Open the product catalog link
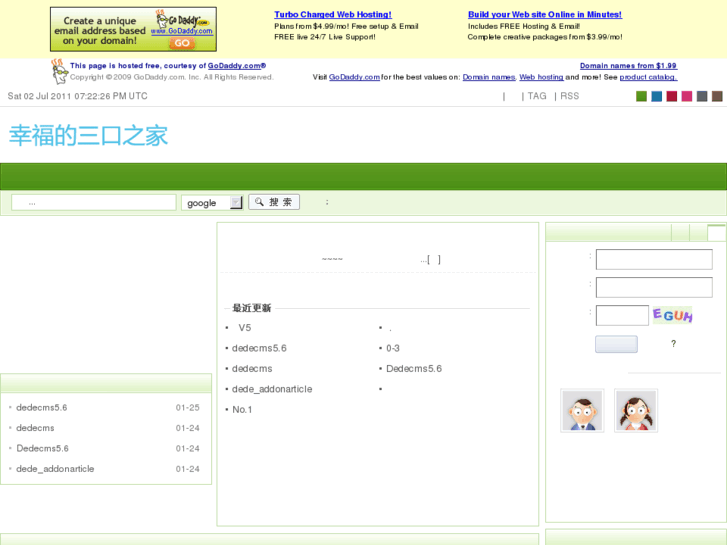Image resolution: width=727 pixels, height=545 pixels. click(x=648, y=77)
